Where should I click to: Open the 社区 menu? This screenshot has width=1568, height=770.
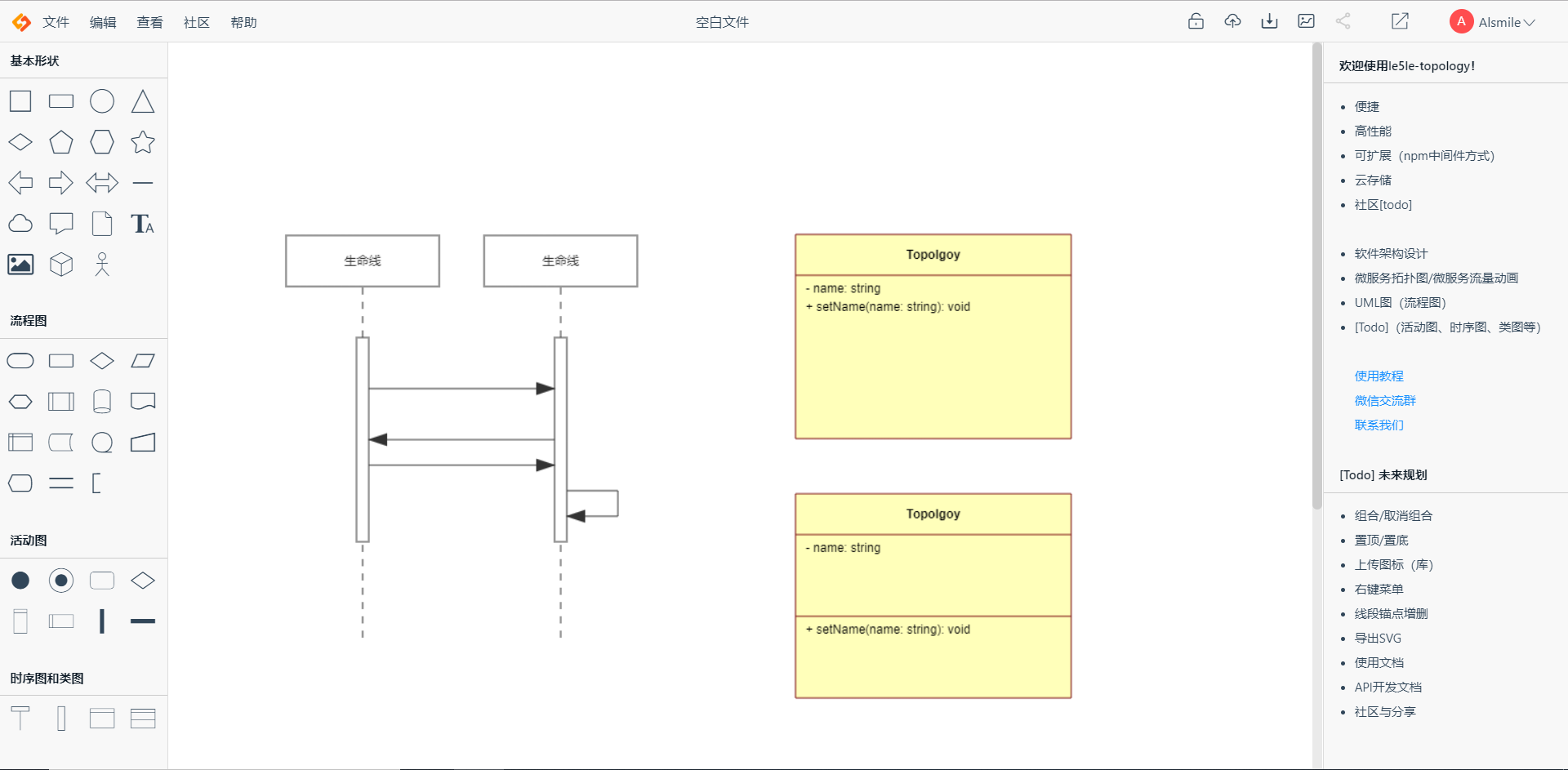197,22
